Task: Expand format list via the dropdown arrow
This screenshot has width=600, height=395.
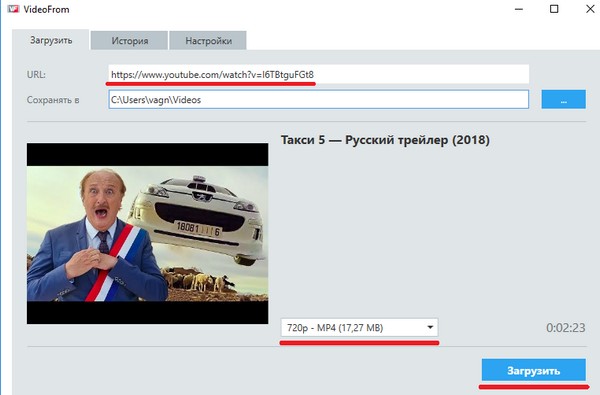Action: (430, 328)
